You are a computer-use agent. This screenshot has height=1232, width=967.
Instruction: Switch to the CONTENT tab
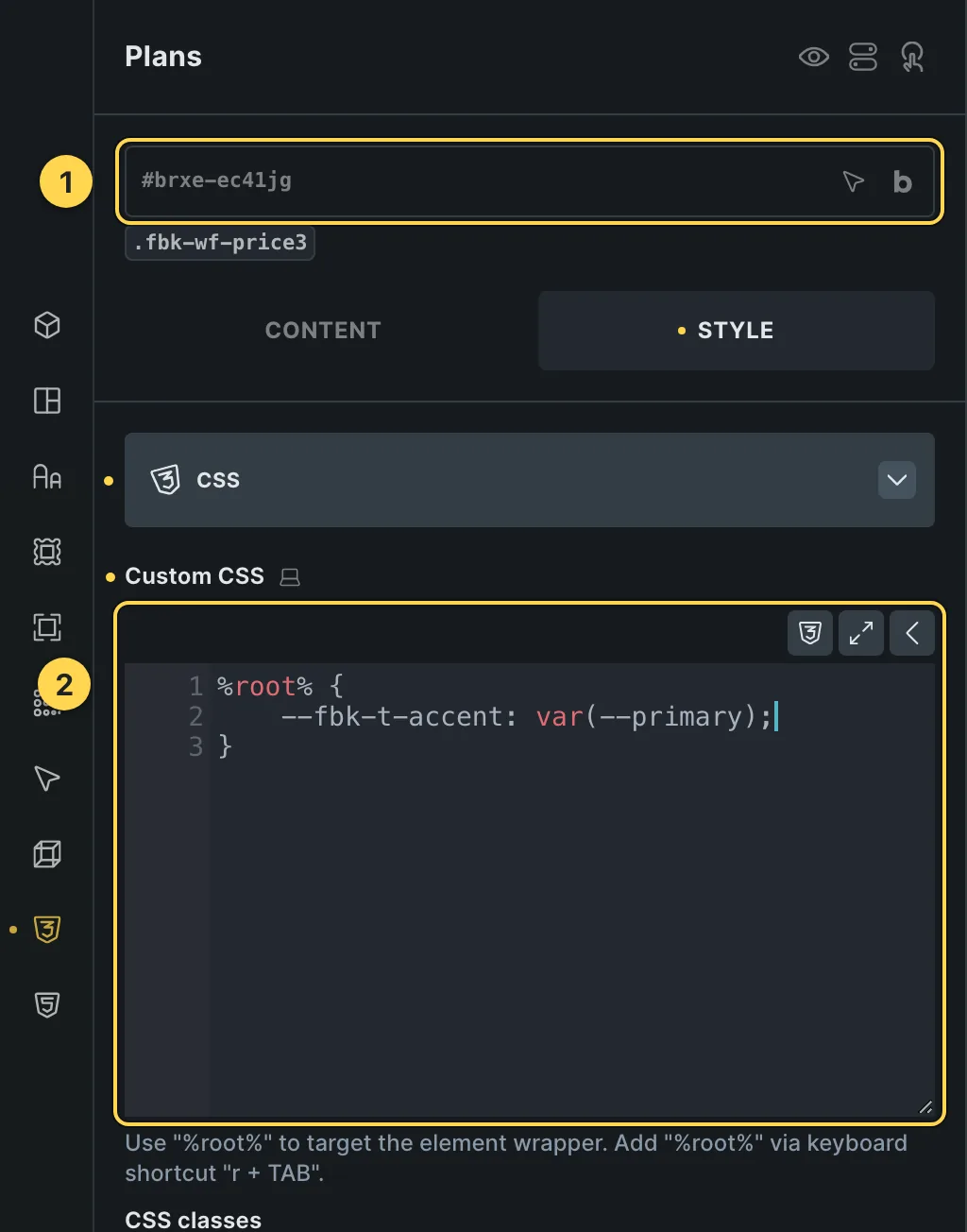323,331
